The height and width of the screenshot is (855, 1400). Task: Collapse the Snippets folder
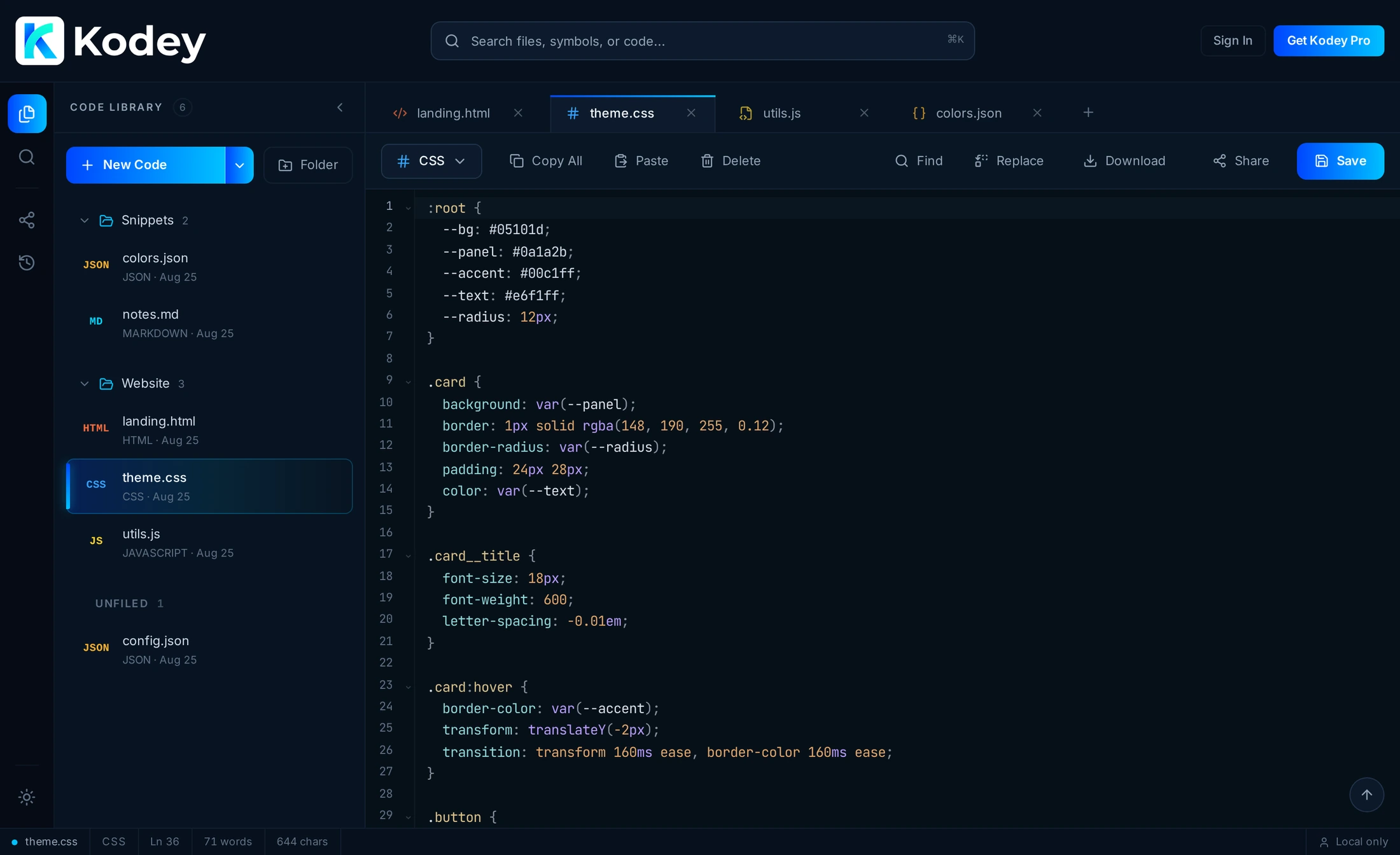pos(84,220)
